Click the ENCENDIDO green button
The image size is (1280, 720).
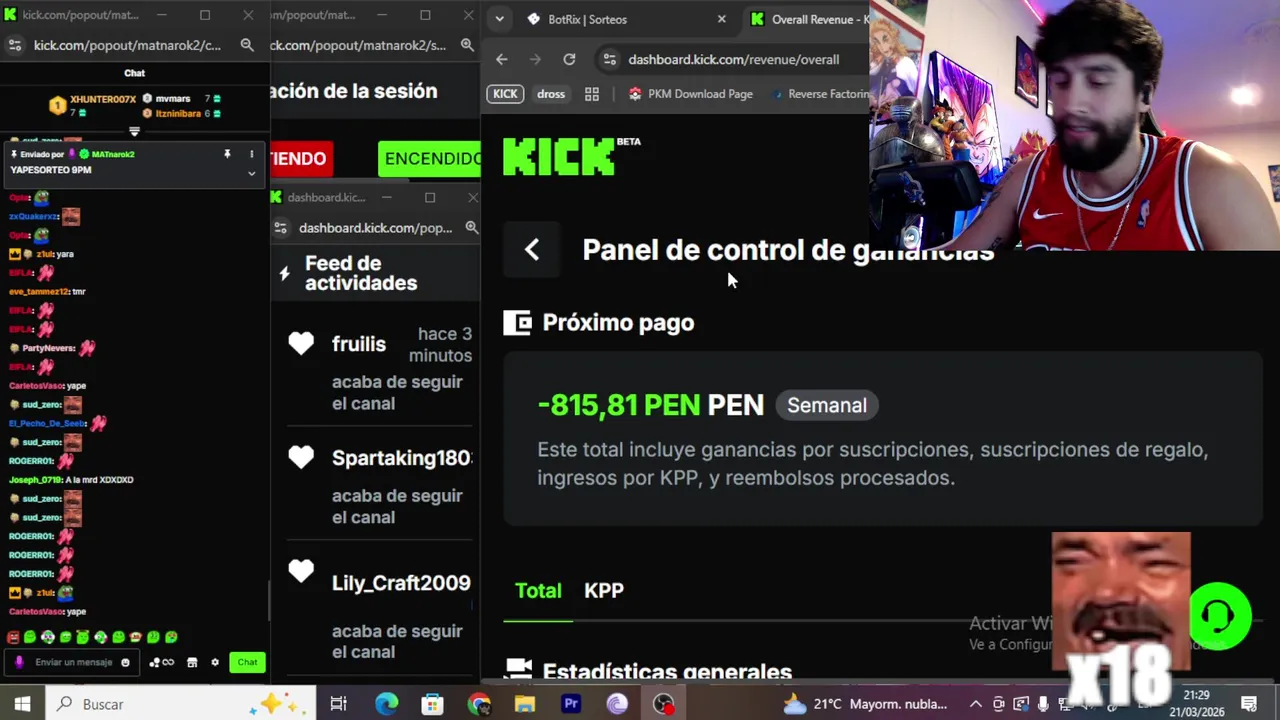pyautogui.click(x=430, y=159)
